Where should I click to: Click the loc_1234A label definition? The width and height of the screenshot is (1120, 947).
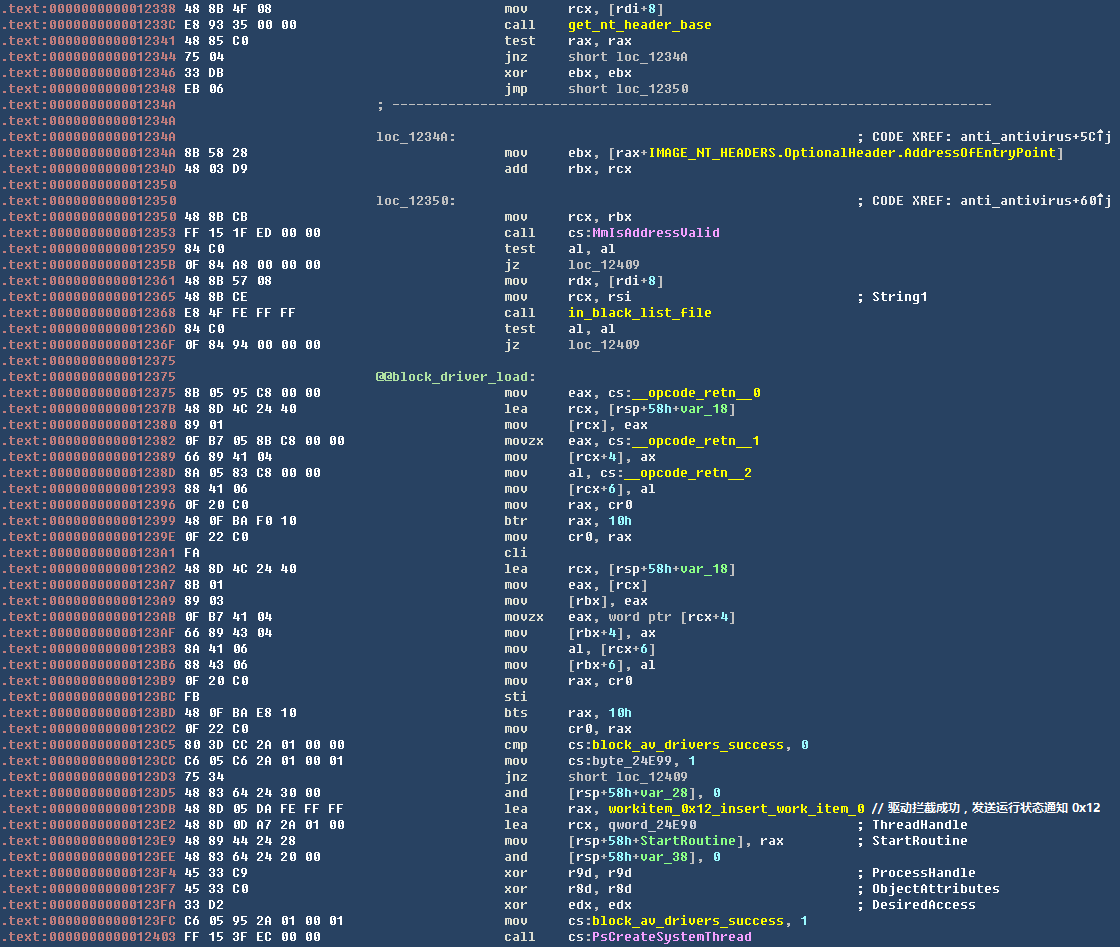click(415, 137)
